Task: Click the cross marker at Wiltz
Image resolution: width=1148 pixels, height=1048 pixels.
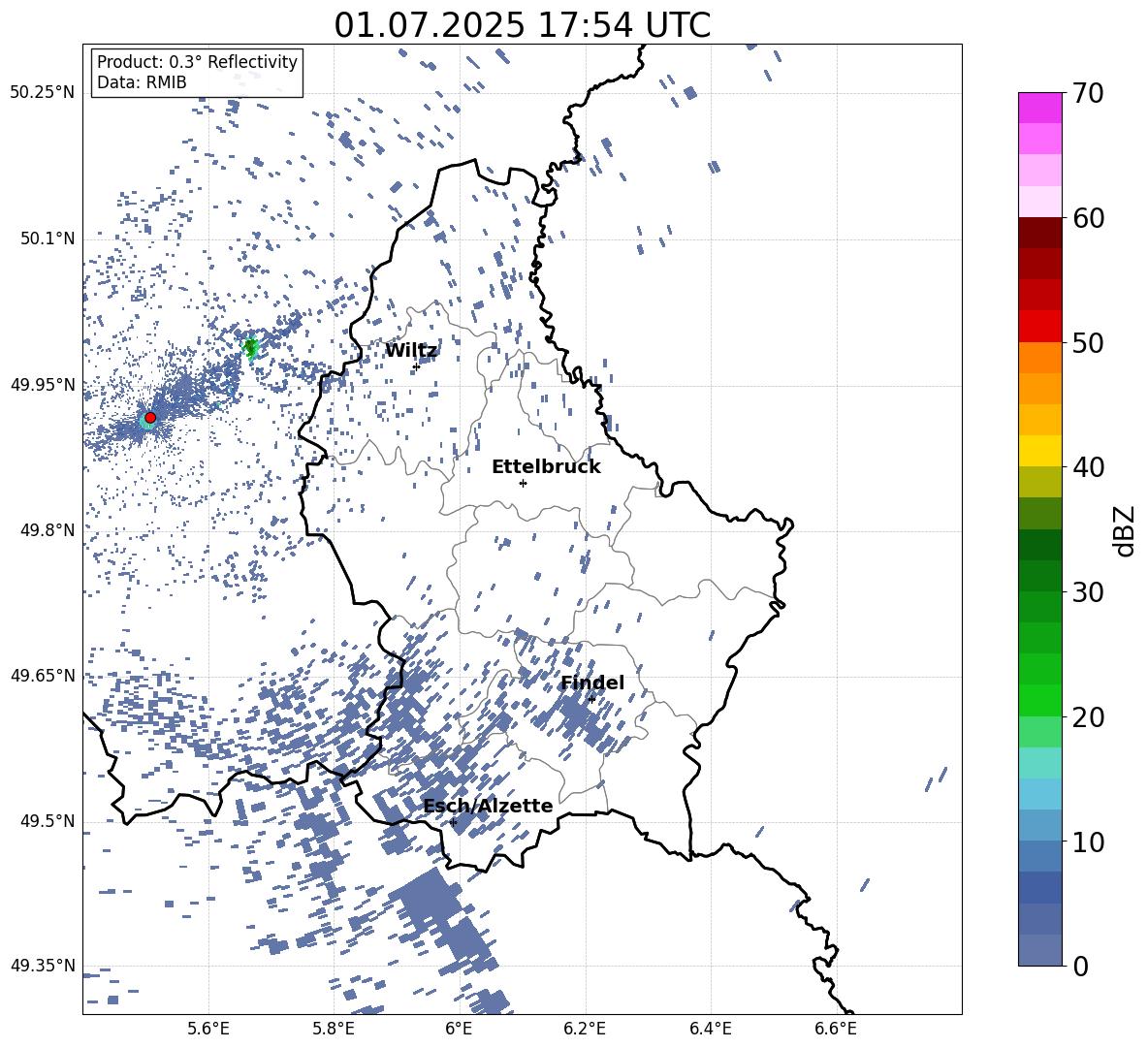Action: click(416, 366)
